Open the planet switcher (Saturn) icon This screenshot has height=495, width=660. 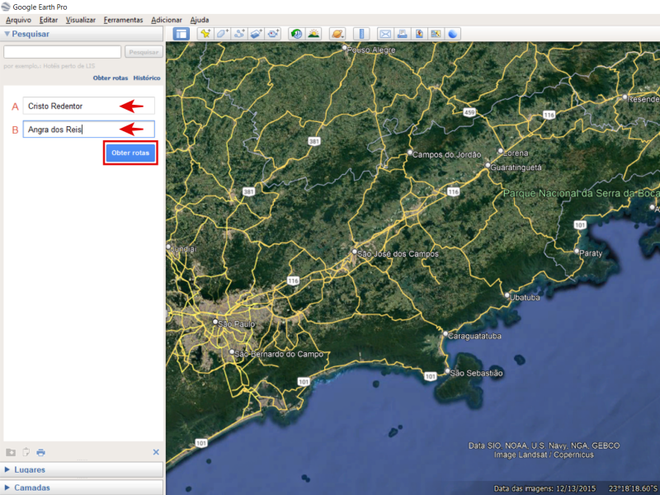click(338, 34)
